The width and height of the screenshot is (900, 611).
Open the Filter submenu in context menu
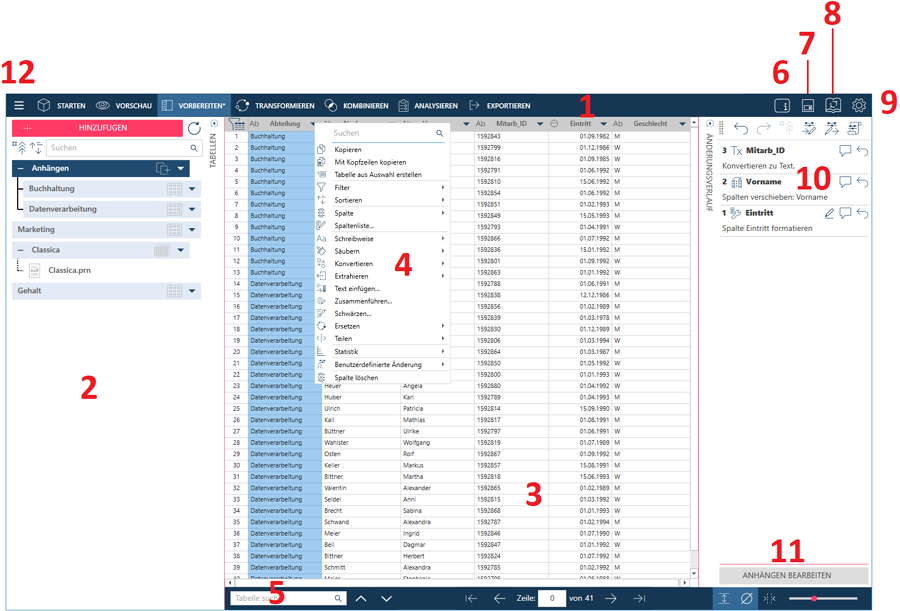(382, 188)
